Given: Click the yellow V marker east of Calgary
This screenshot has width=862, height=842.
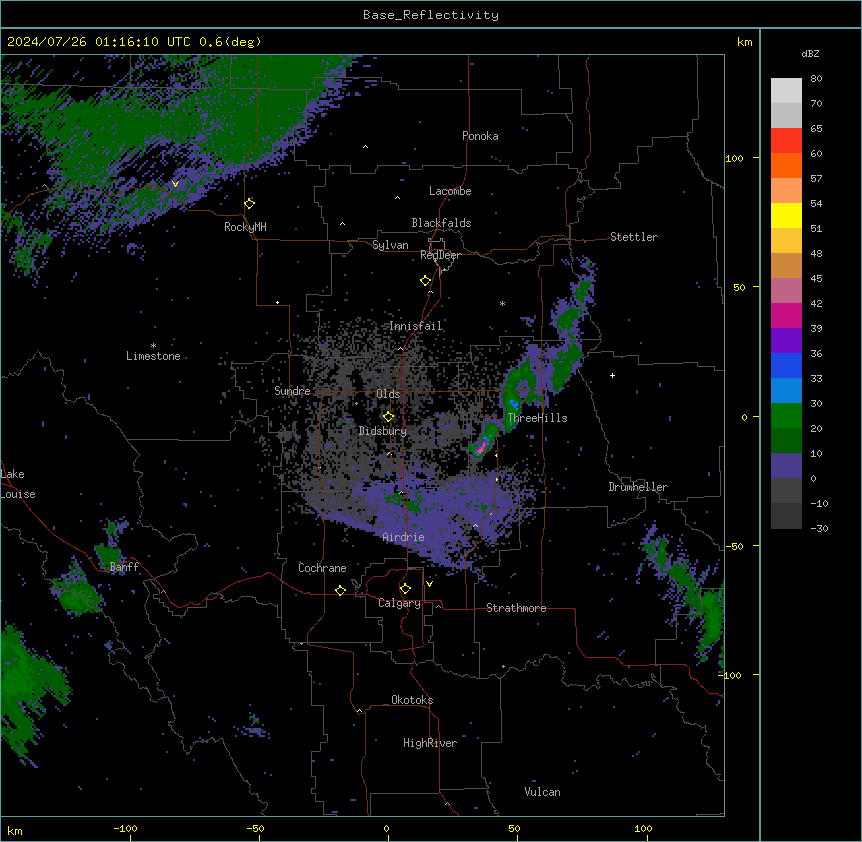Looking at the screenshot, I should [429, 584].
